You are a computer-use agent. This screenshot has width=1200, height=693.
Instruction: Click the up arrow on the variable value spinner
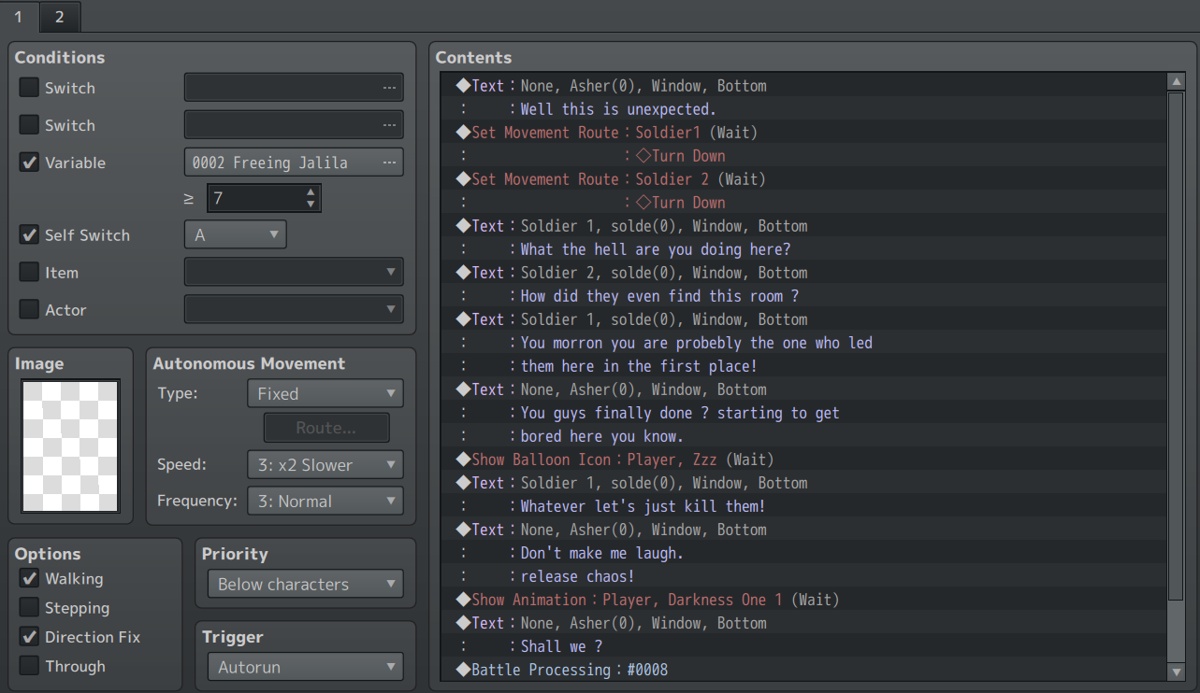(312, 191)
